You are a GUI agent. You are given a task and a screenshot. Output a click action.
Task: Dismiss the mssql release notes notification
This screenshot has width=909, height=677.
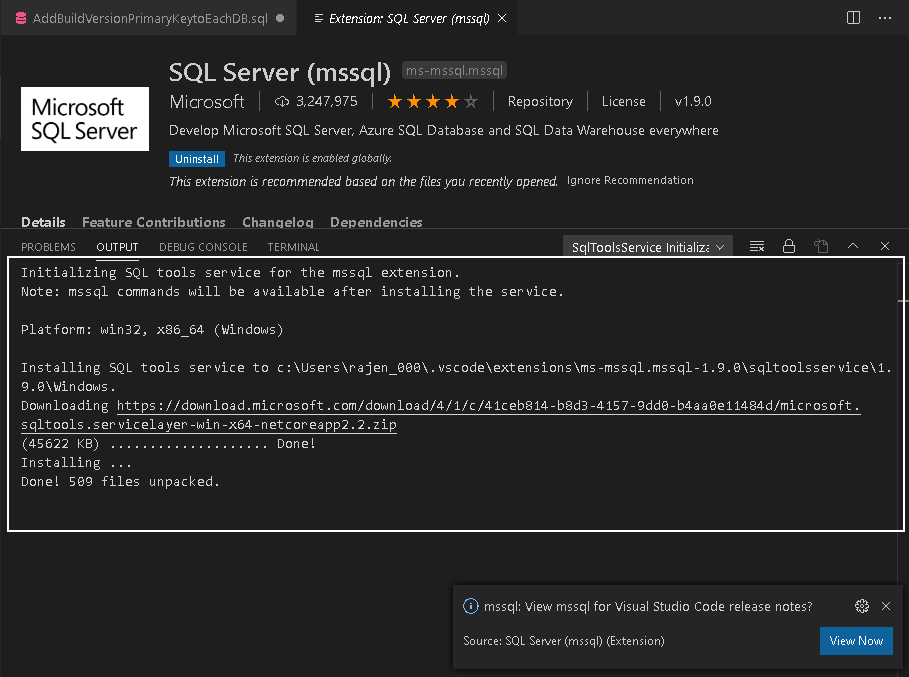pos(885,606)
